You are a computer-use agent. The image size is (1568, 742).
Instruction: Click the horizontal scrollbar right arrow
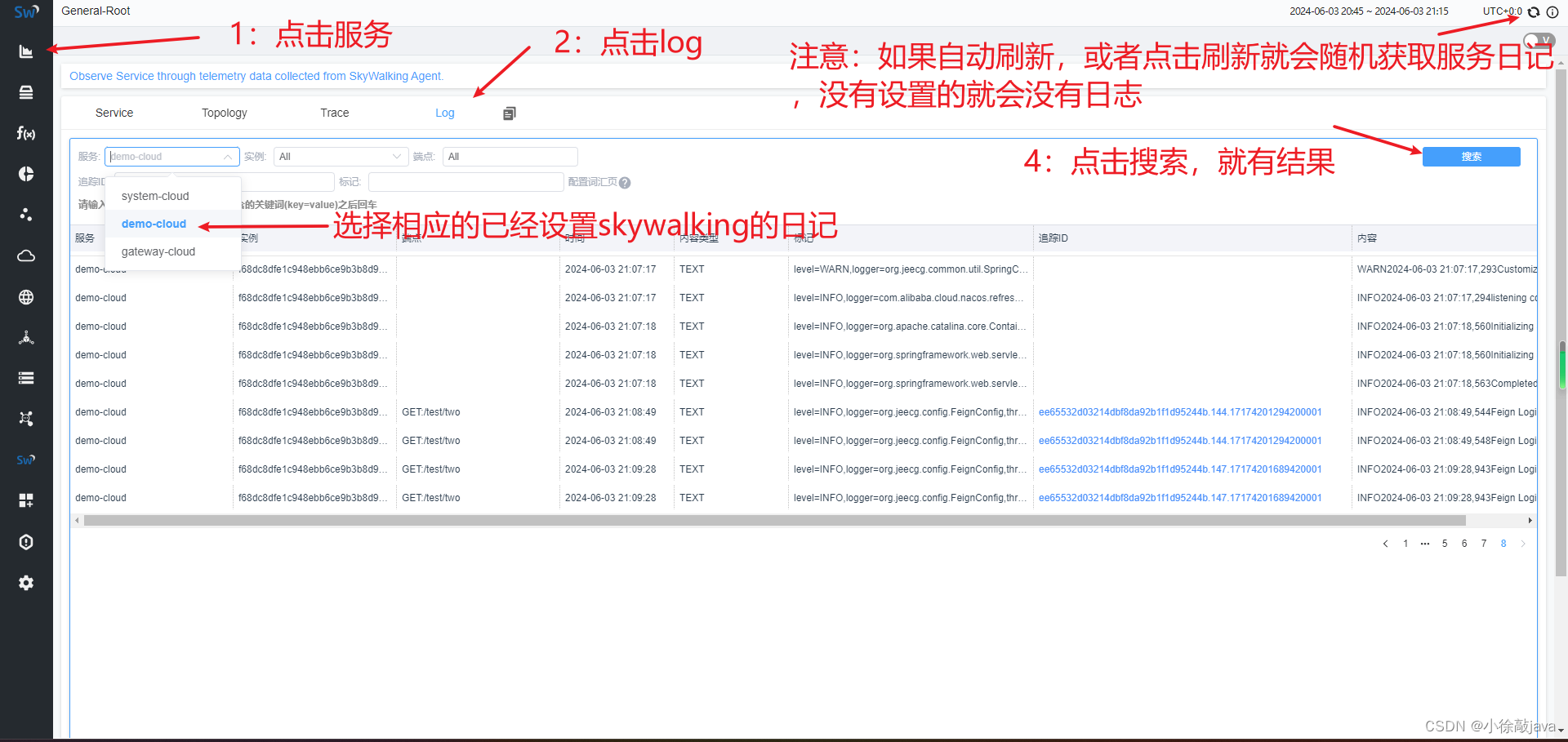1530,520
